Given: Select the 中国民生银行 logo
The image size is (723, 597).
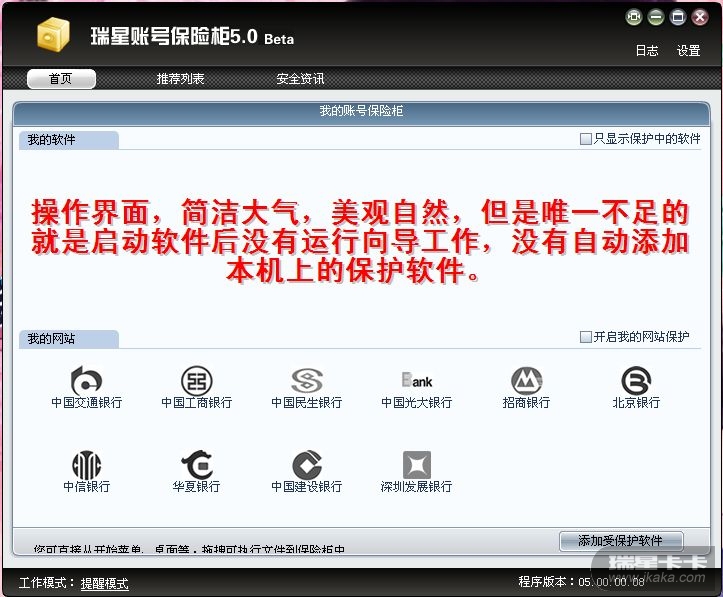Looking at the screenshot, I should [x=307, y=381].
